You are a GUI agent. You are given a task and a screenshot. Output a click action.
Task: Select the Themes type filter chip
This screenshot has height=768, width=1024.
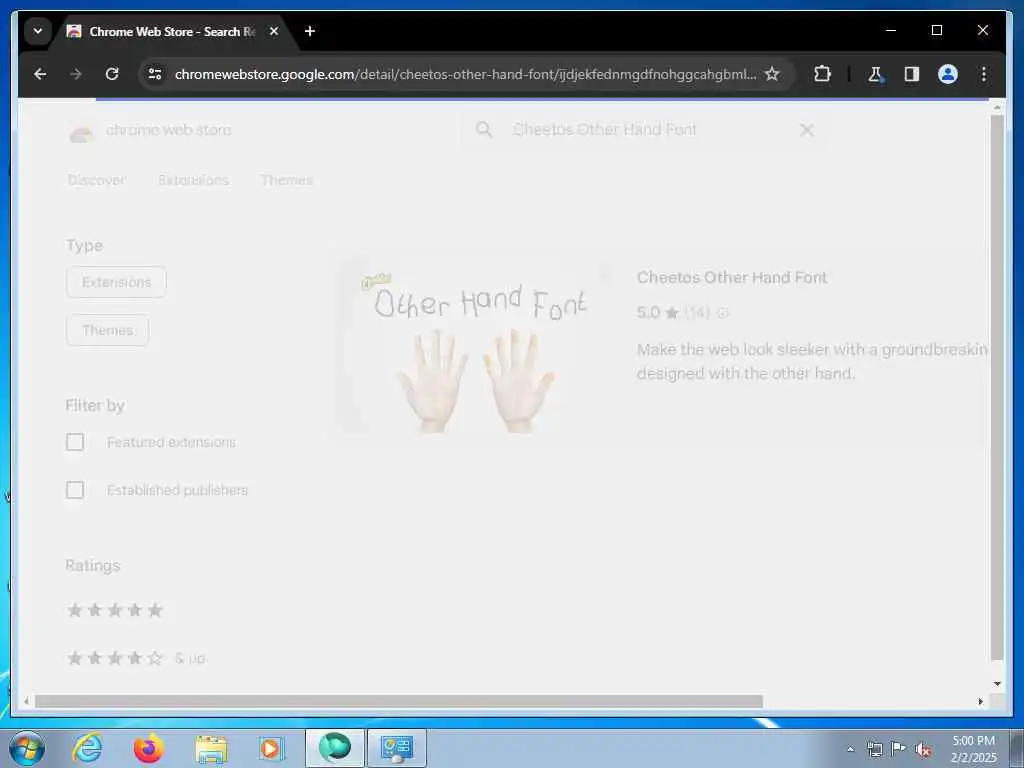click(x=108, y=330)
